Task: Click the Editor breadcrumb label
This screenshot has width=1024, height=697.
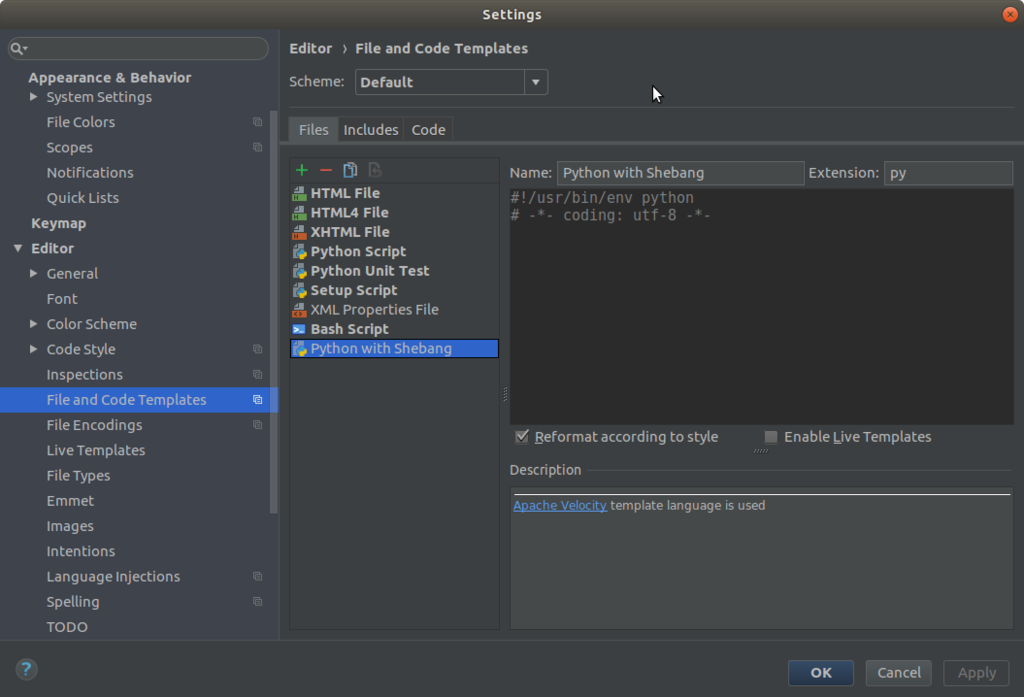Action: click(x=310, y=49)
